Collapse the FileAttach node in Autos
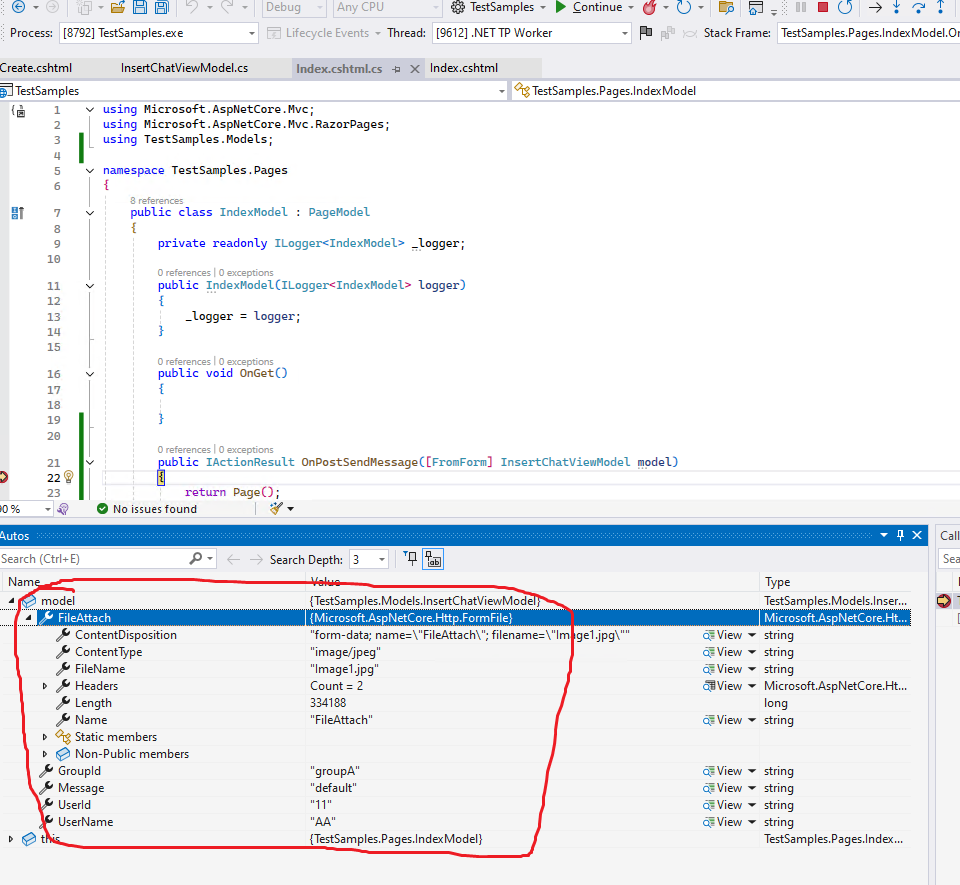The width and height of the screenshot is (960, 885). 28,618
